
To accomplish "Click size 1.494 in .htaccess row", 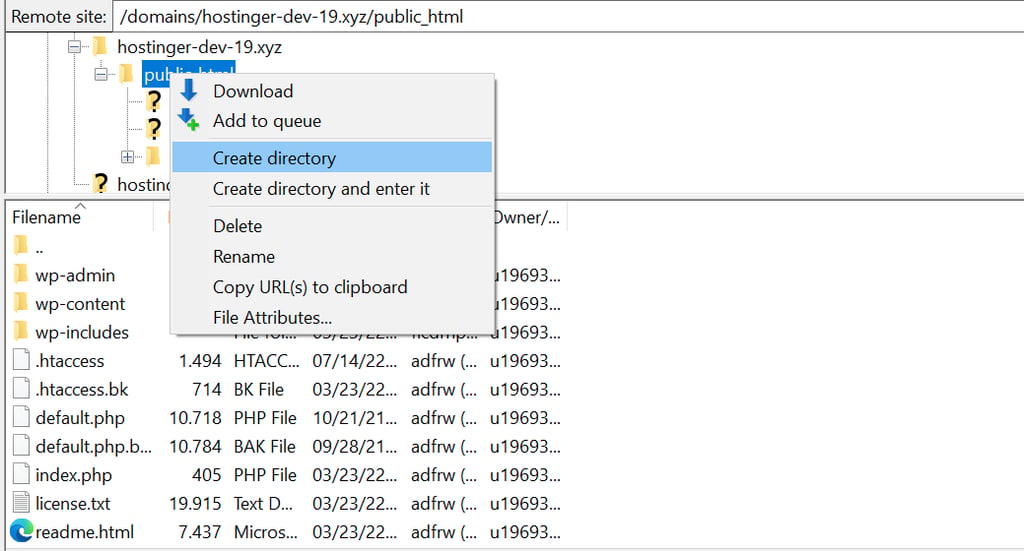I will pyautogui.click(x=200, y=361).
